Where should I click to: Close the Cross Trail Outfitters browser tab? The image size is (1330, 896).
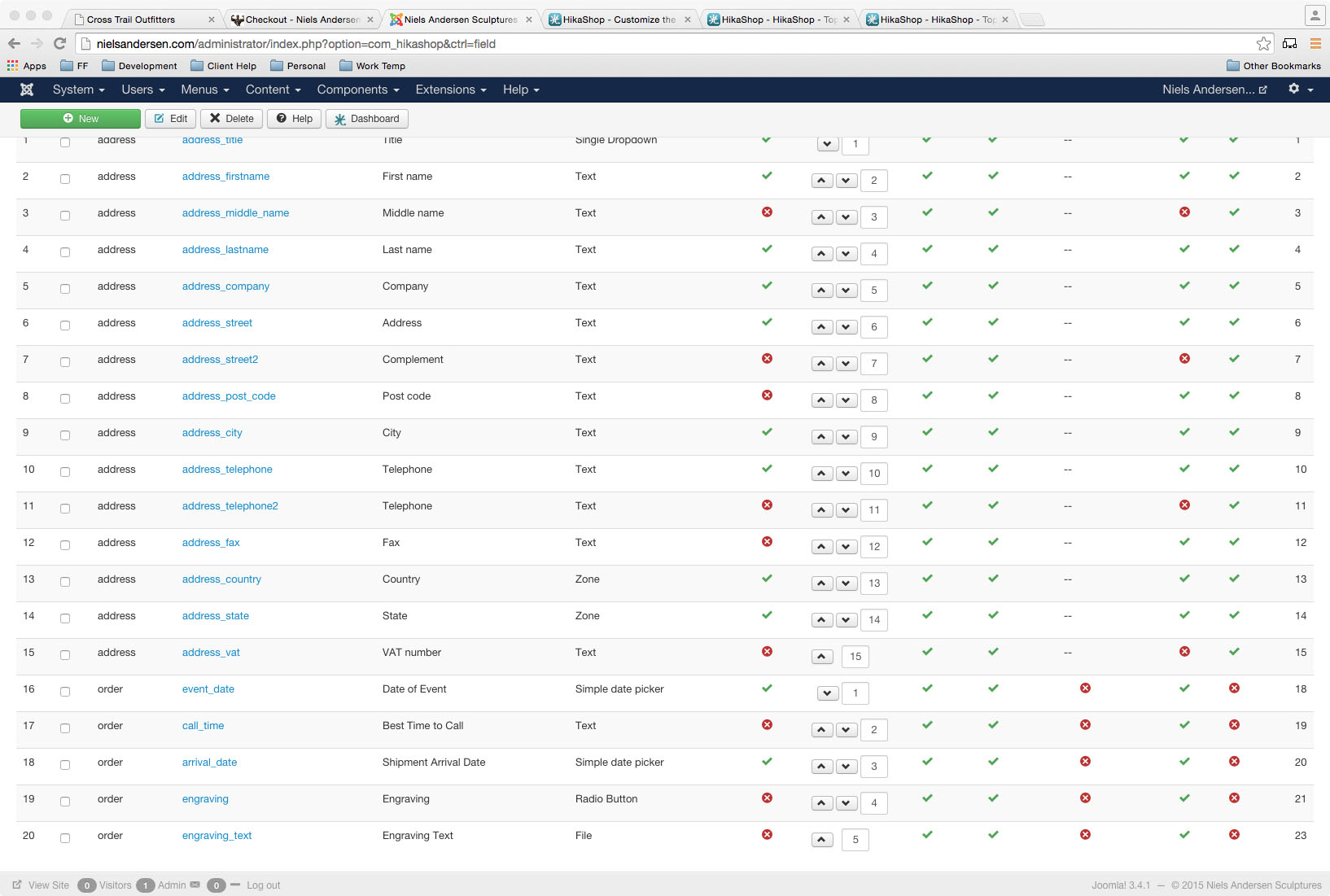click(212, 20)
